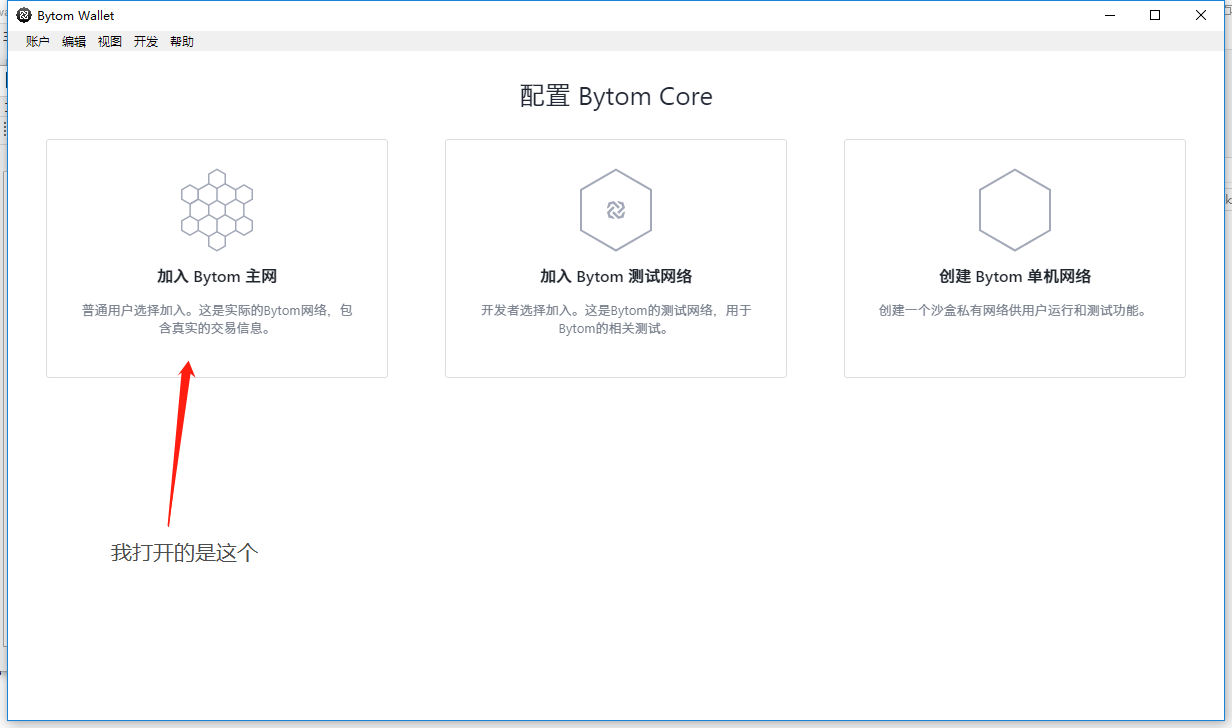Click Bytom Wallet title bar app icon

click(24, 15)
